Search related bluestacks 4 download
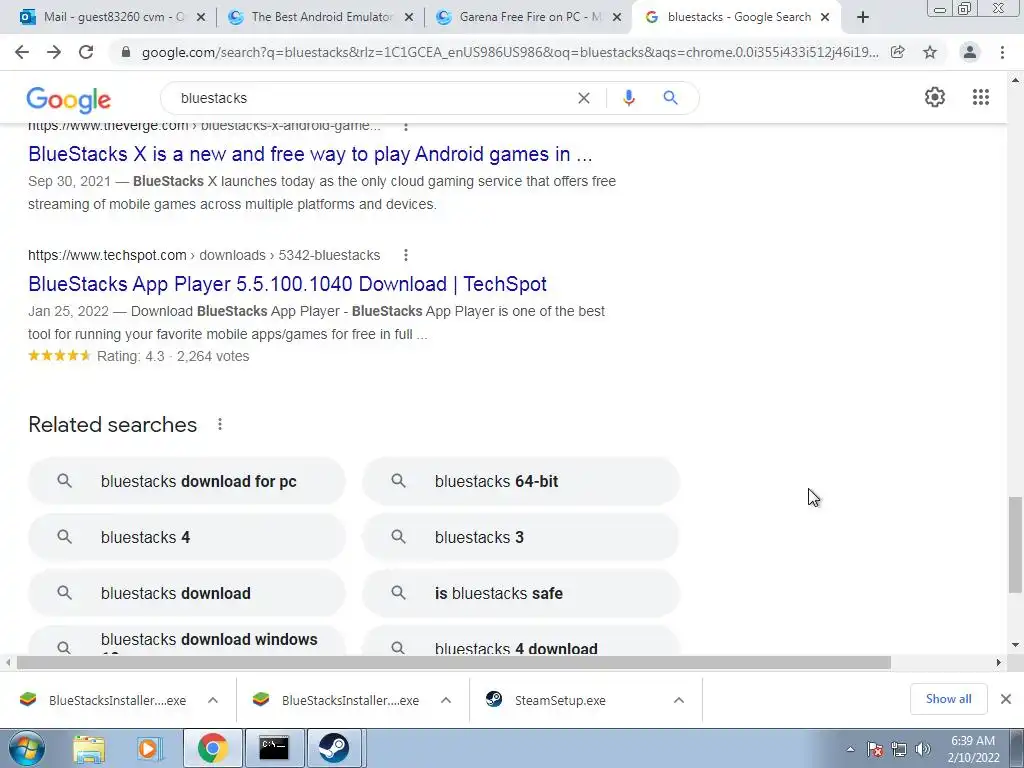Image resolution: width=1024 pixels, height=768 pixels. click(x=520, y=641)
